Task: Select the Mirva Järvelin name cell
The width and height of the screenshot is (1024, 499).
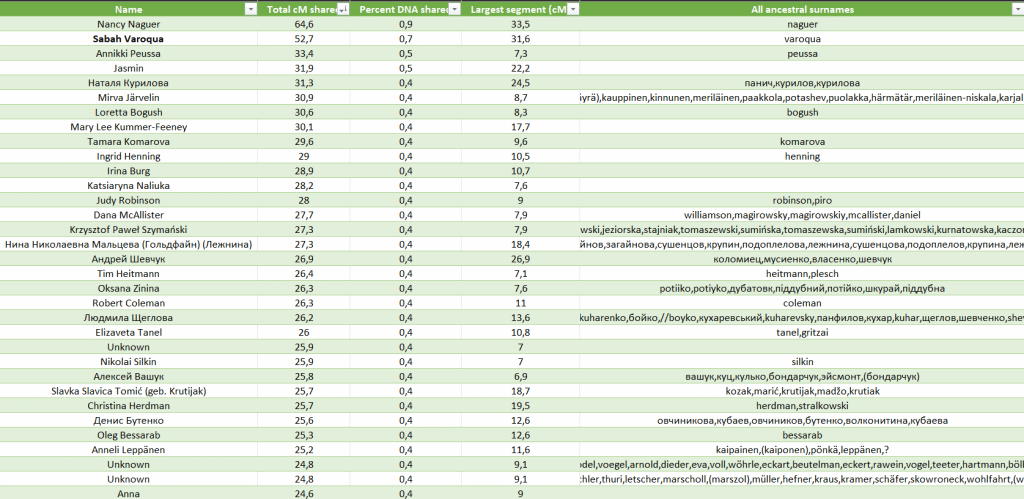Action: point(128,98)
